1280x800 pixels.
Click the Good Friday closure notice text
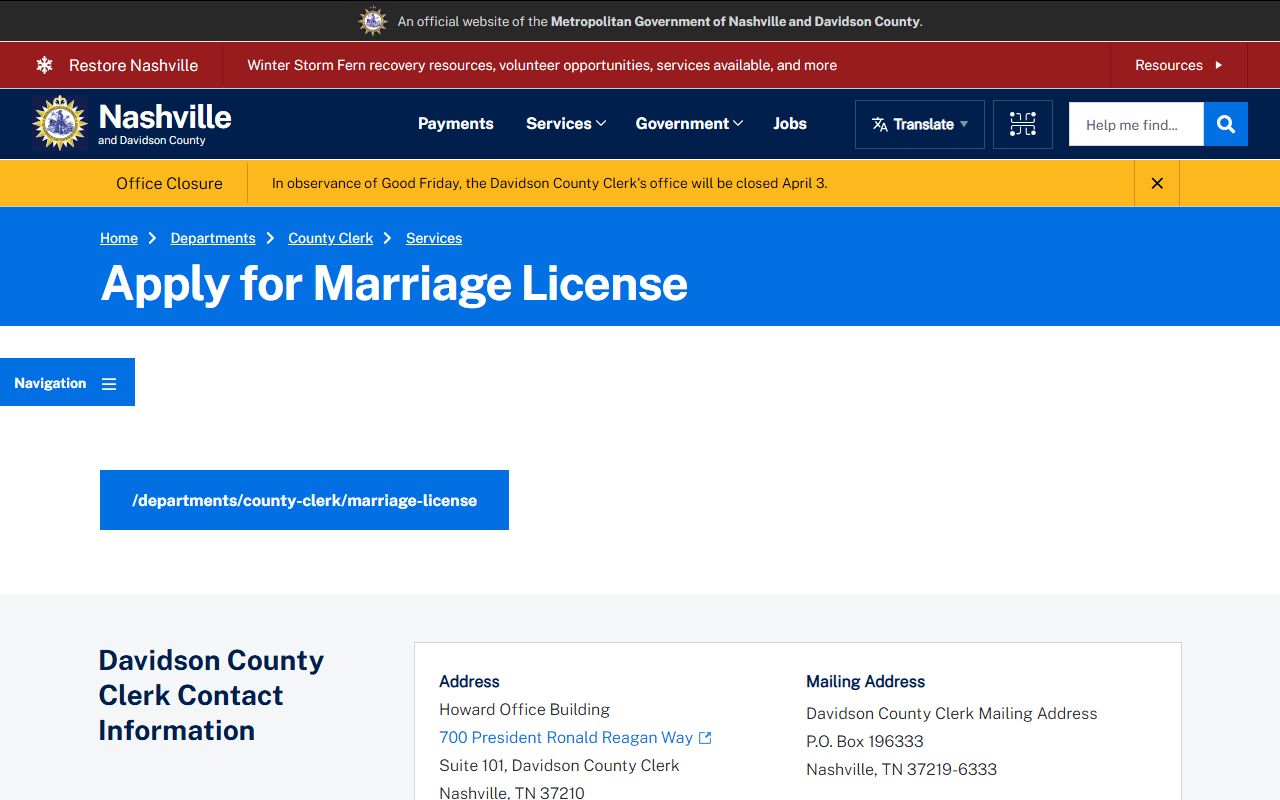coord(550,183)
